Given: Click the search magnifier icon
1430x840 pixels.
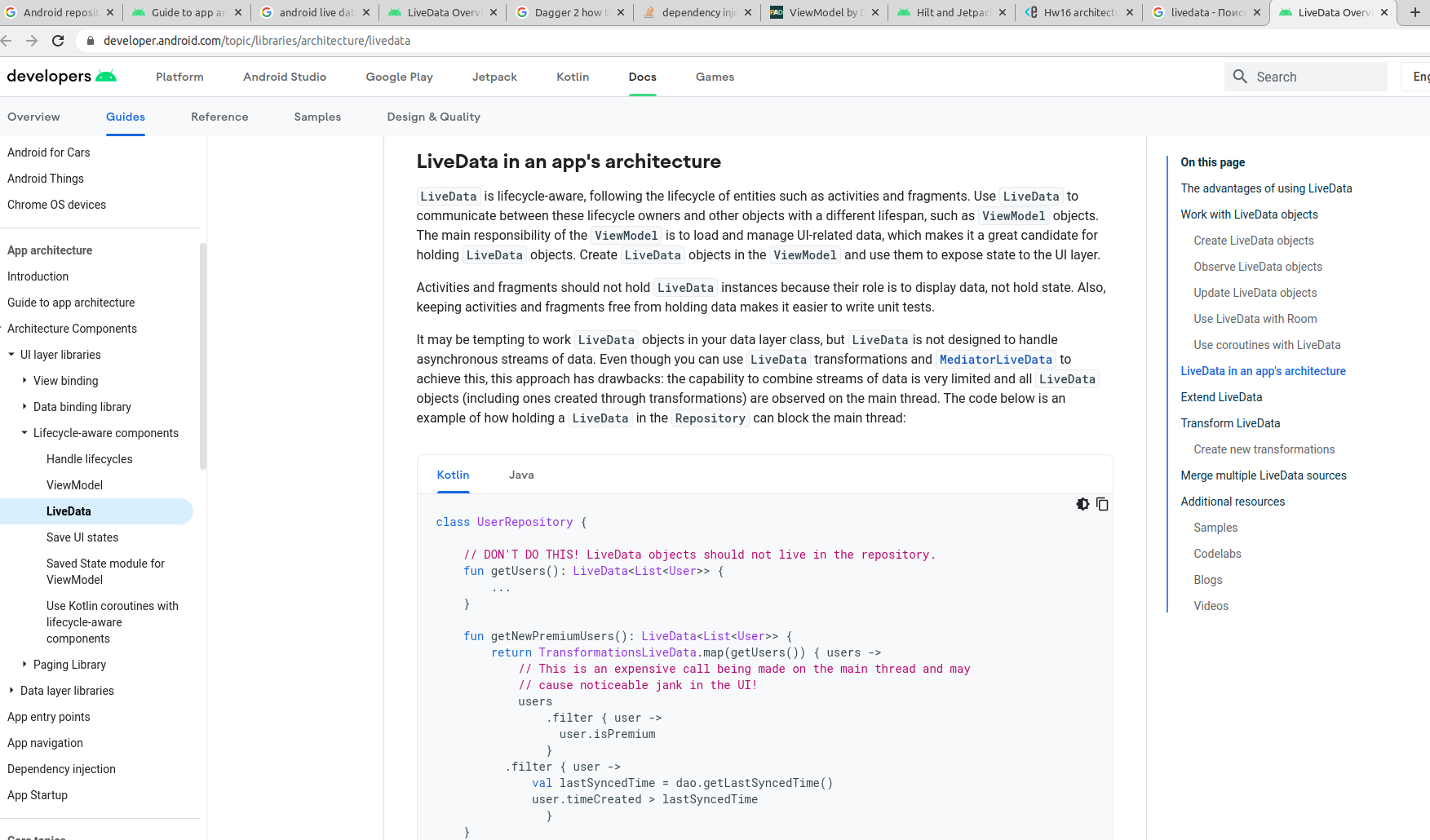Looking at the screenshot, I should pos(1240,77).
